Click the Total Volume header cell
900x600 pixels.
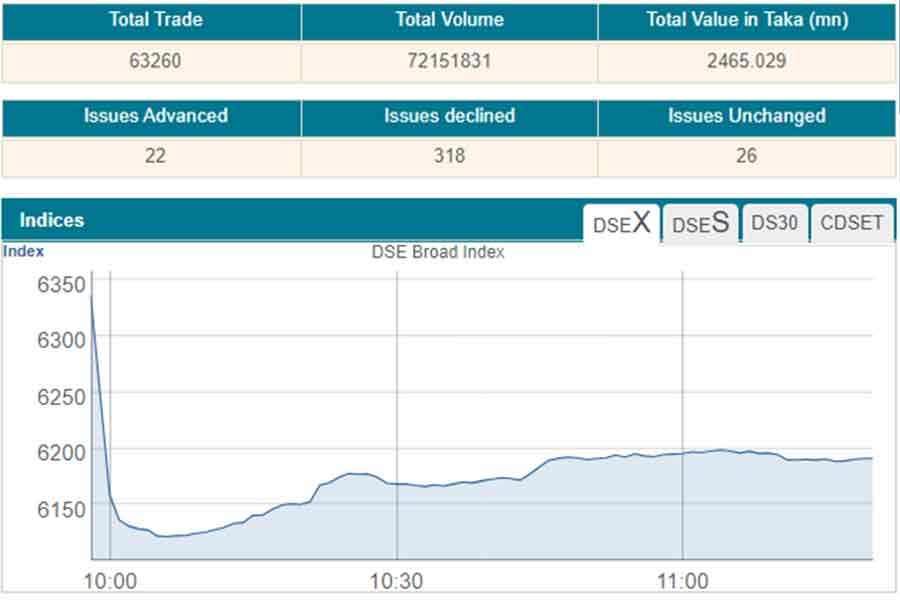tap(450, 20)
